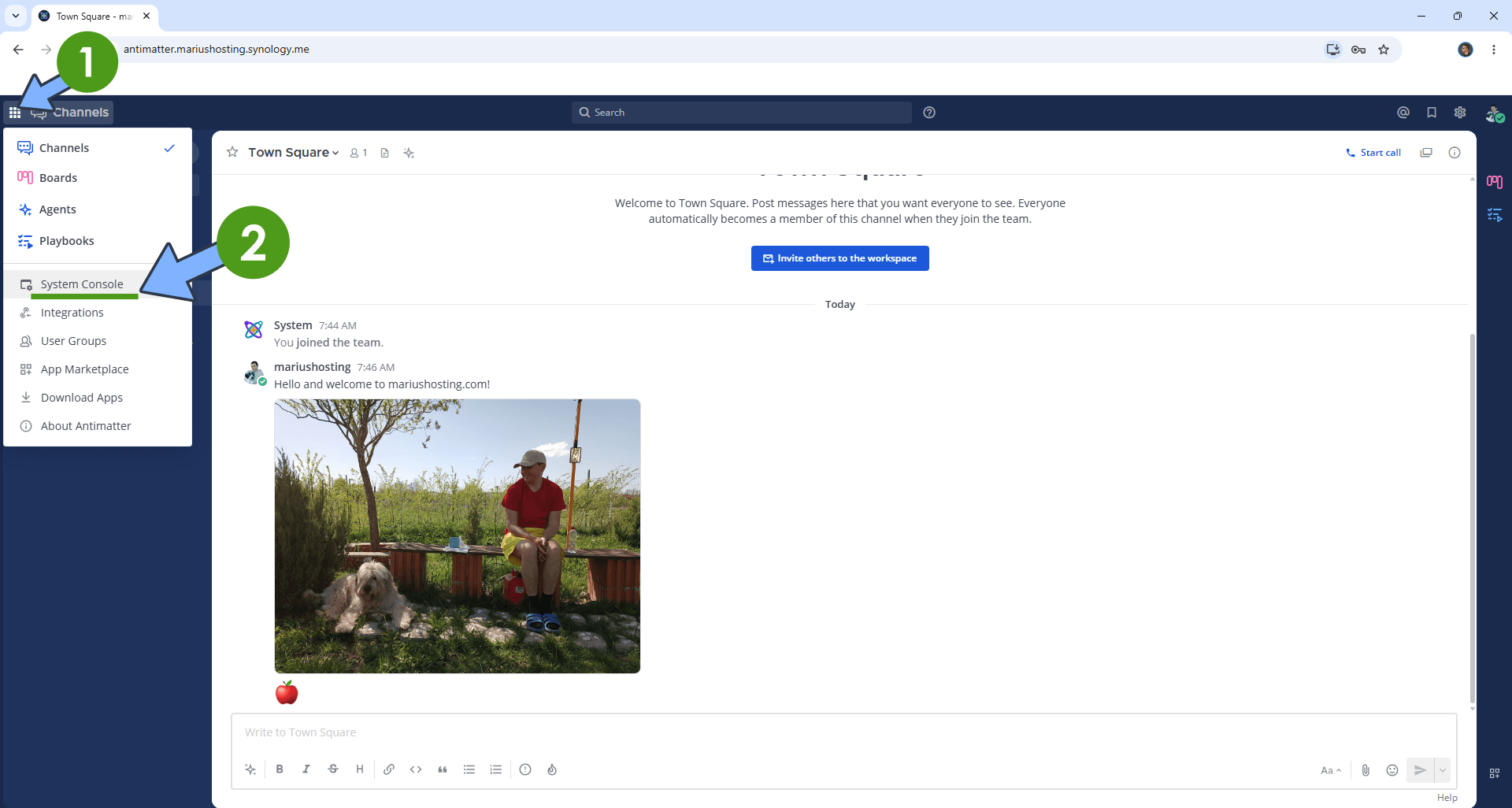The width and height of the screenshot is (1512, 808).
Task: Open the product switcher grid icon
Action: click(x=15, y=113)
